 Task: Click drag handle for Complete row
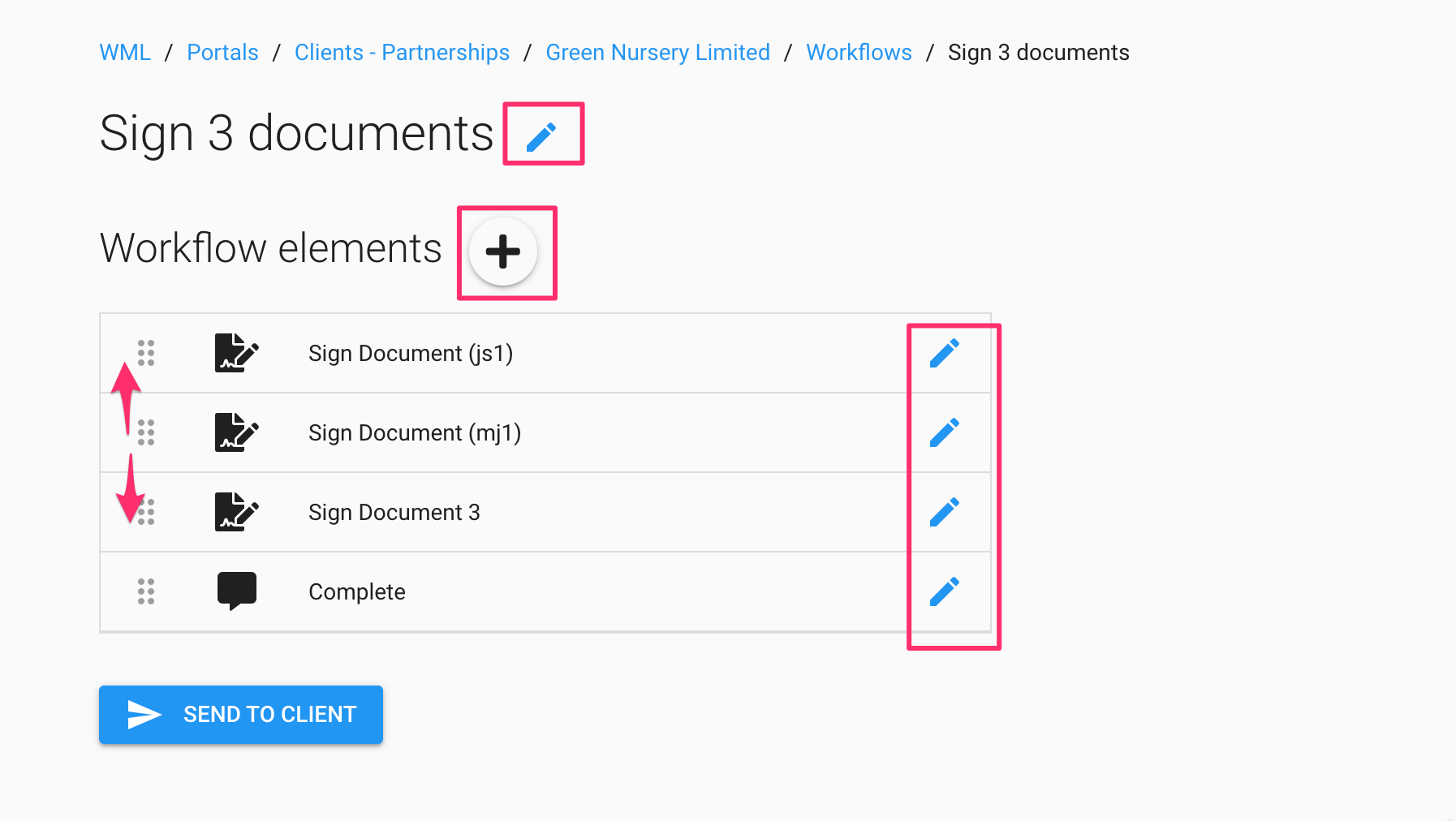click(x=146, y=591)
